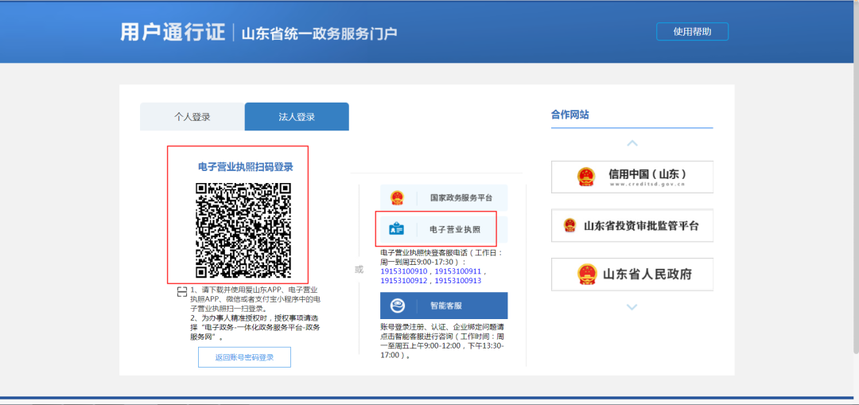Click 返回账号密码登录 button
859x405 pixels.
tap(244, 357)
